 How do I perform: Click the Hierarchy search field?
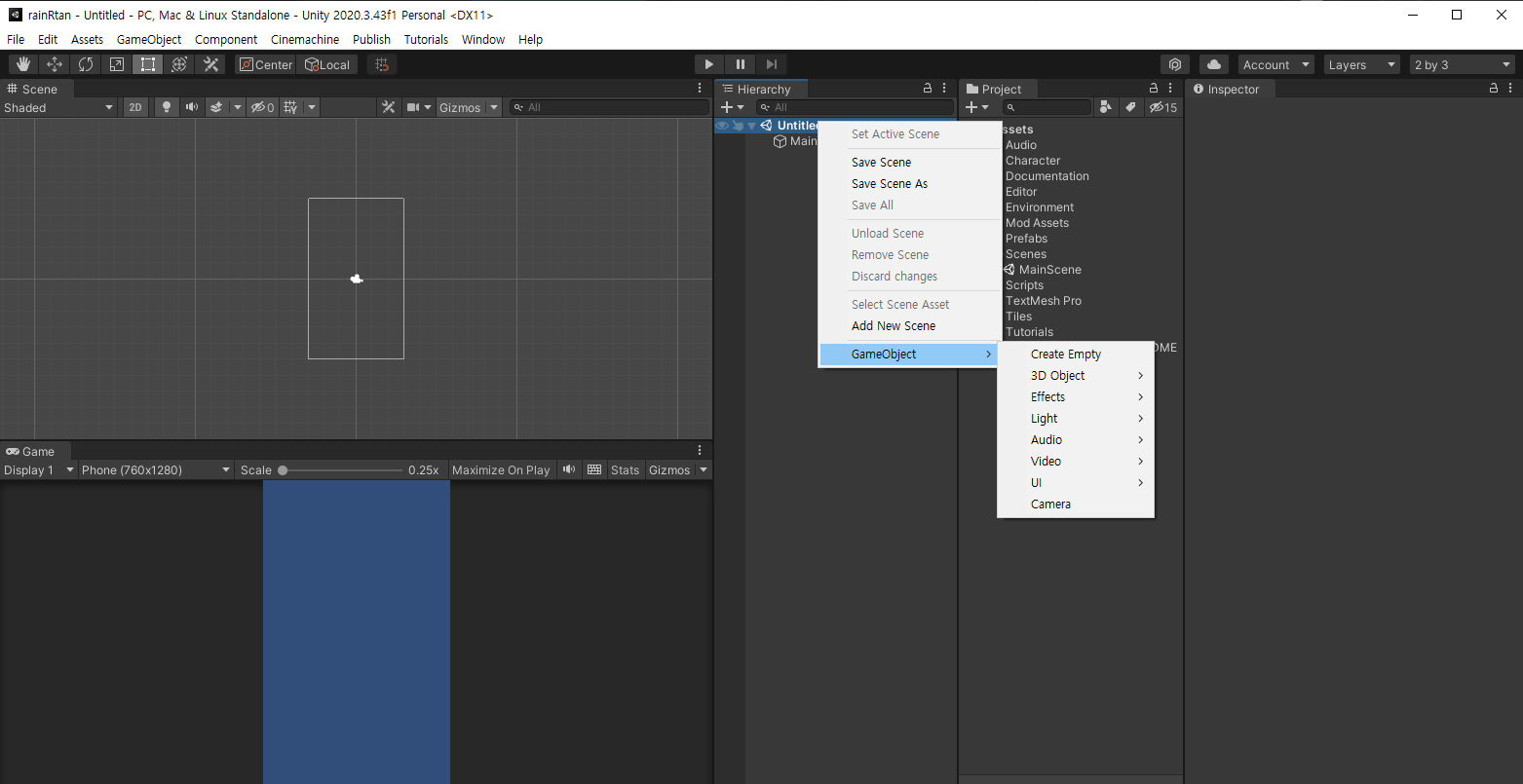856,107
